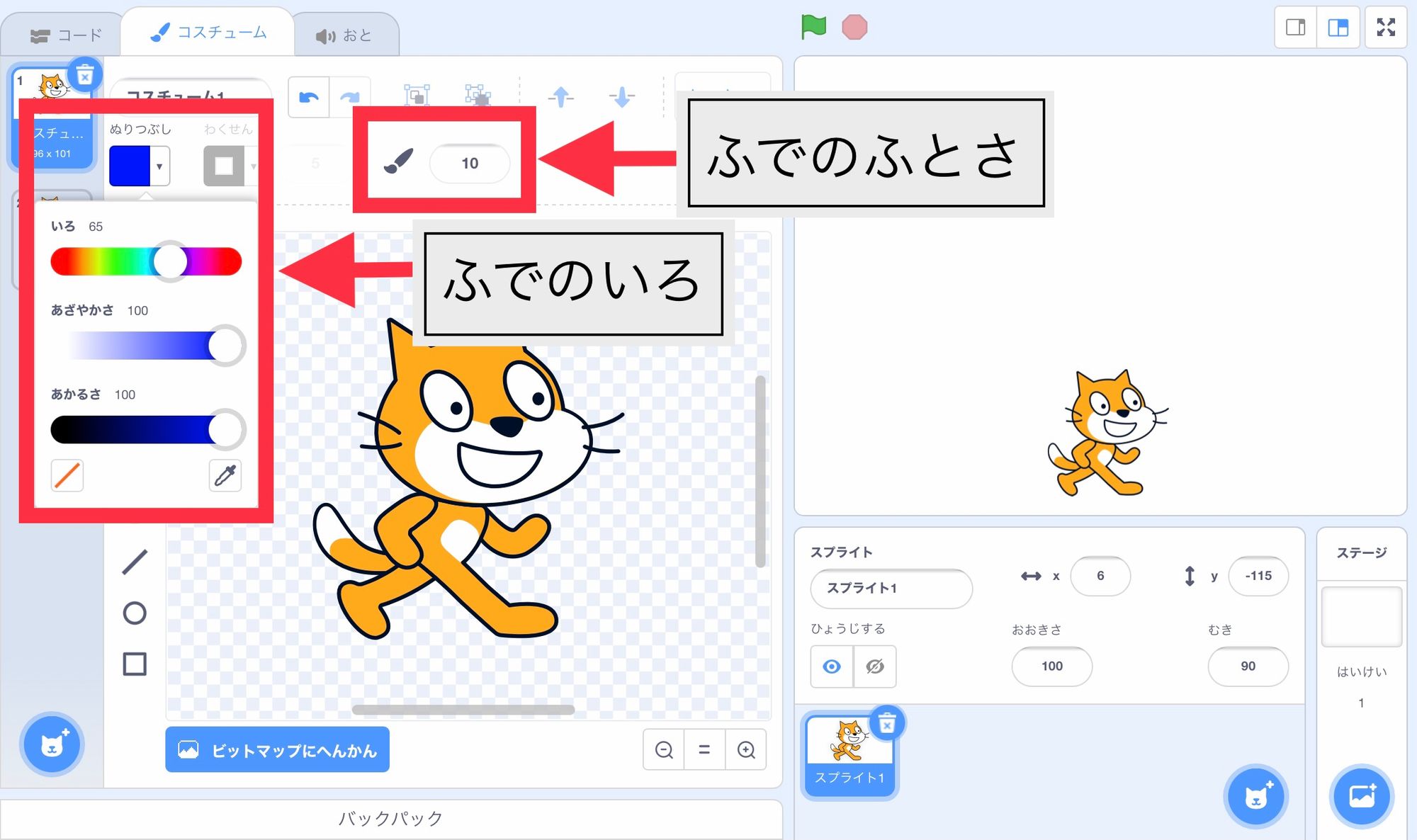Click ビットマップにへんかん button
Screen dimensions: 1417x840
coord(278,749)
